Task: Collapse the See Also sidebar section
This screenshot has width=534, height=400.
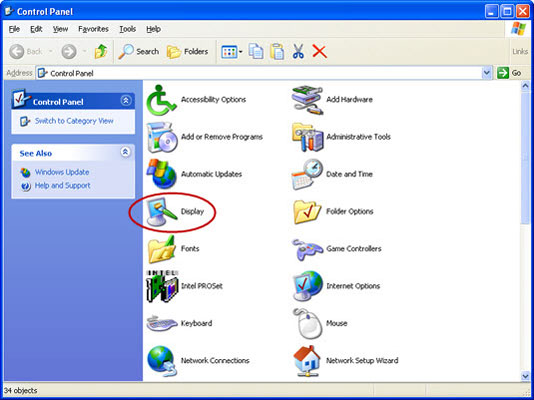Action: (126, 152)
